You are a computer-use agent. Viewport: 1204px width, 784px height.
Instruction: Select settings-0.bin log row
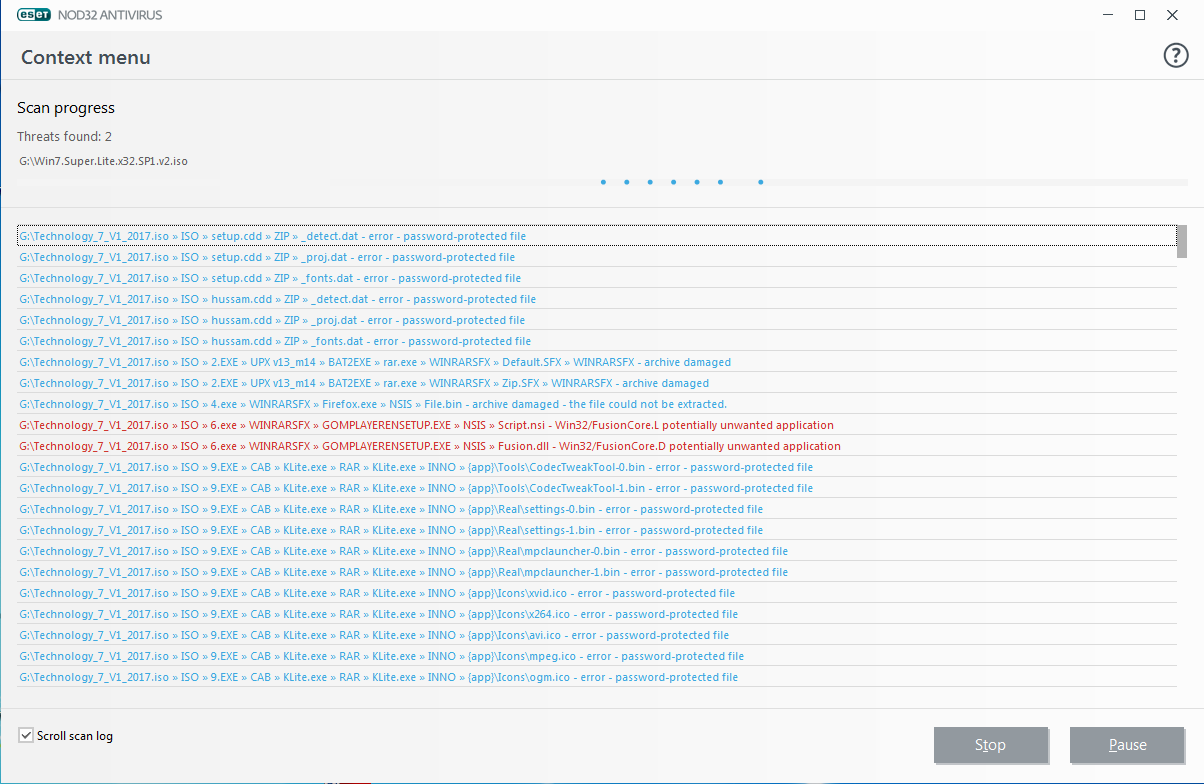point(596,509)
